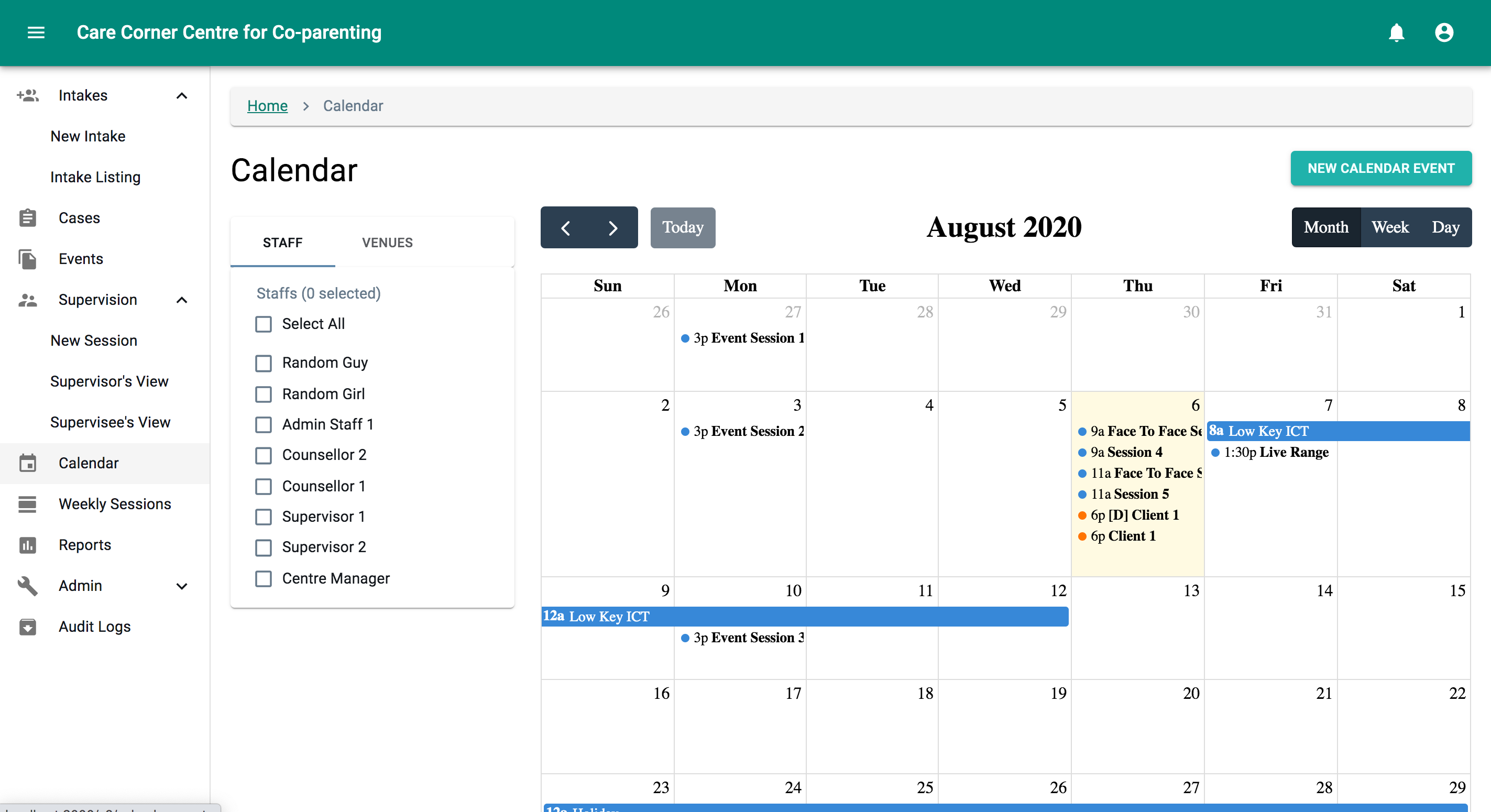Click the Supervision people icon
This screenshot has height=812, width=1491.
pos(28,300)
